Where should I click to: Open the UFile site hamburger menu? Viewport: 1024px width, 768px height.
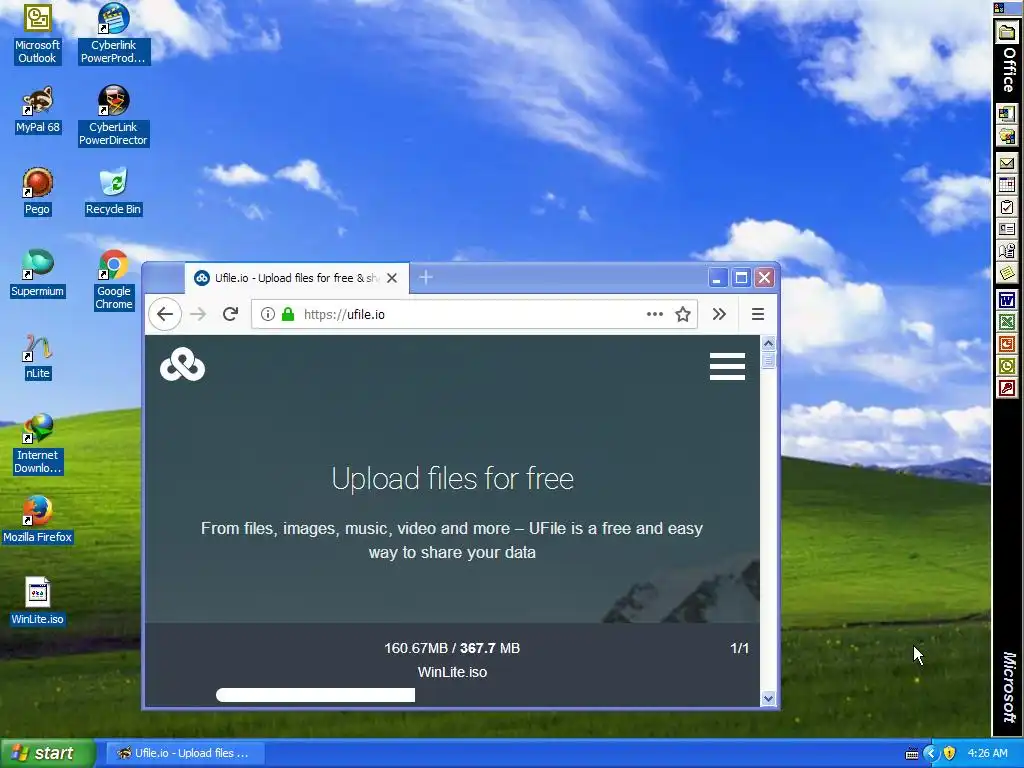[728, 366]
